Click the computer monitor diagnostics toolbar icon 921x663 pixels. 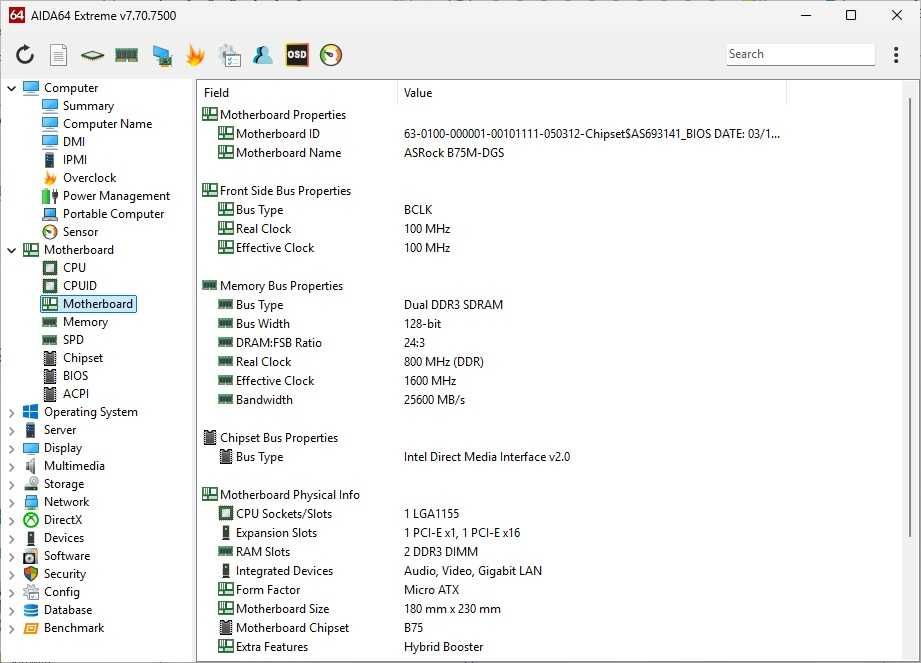pos(162,55)
